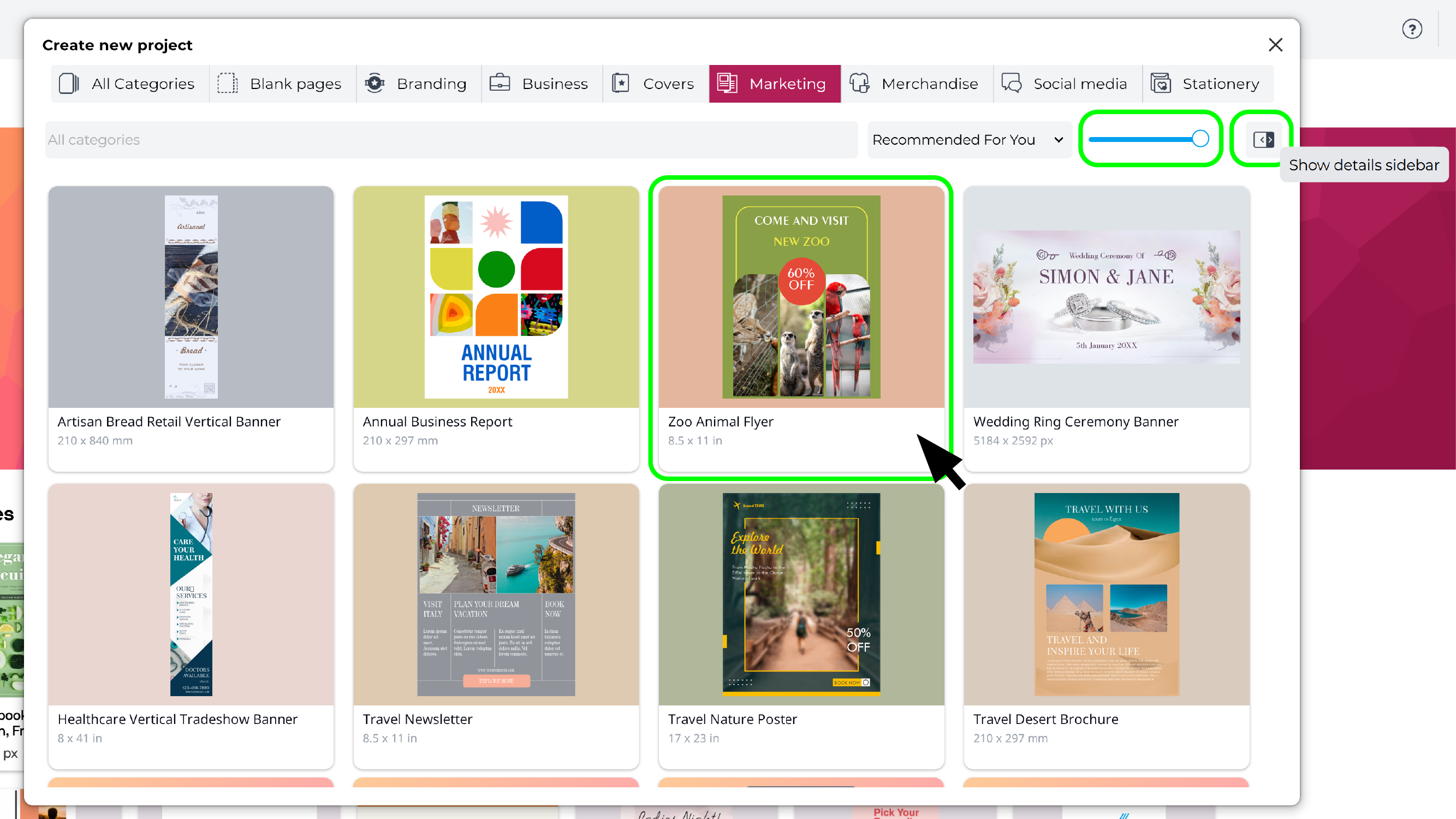Click the "Travel Newsletter" title text
This screenshot has width=1456, height=819.
coord(418,719)
